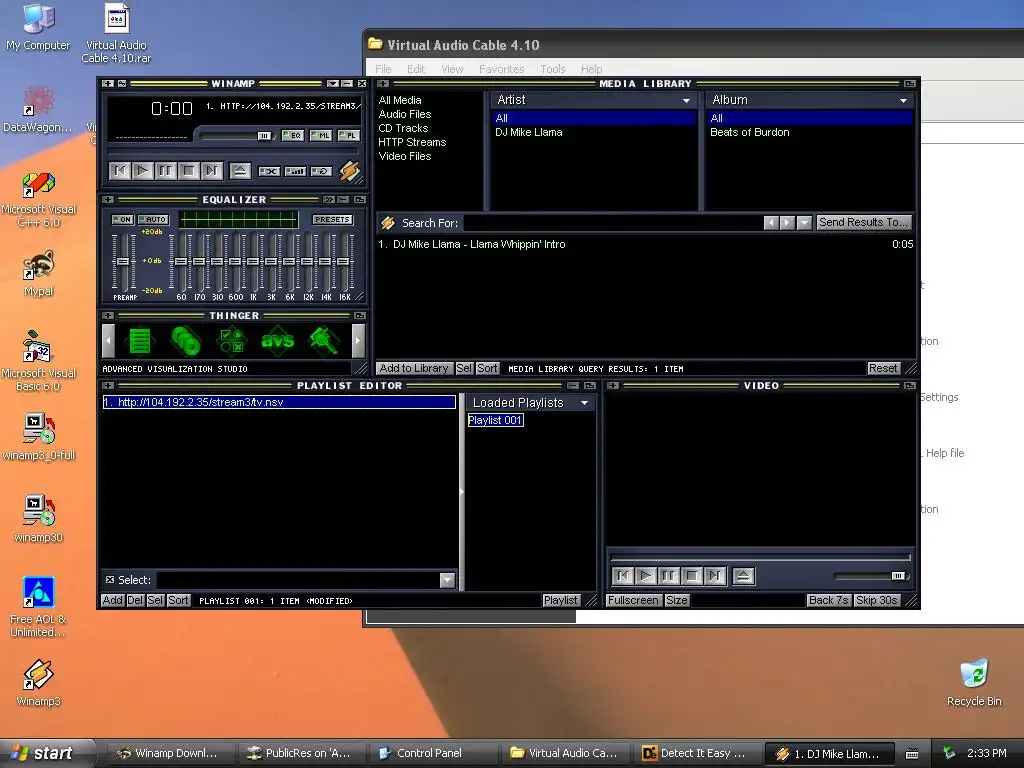Image resolution: width=1024 pixels, height=768 pixels.
Task: Turn the equalizer ON button
Action: (x=123, y=219)
